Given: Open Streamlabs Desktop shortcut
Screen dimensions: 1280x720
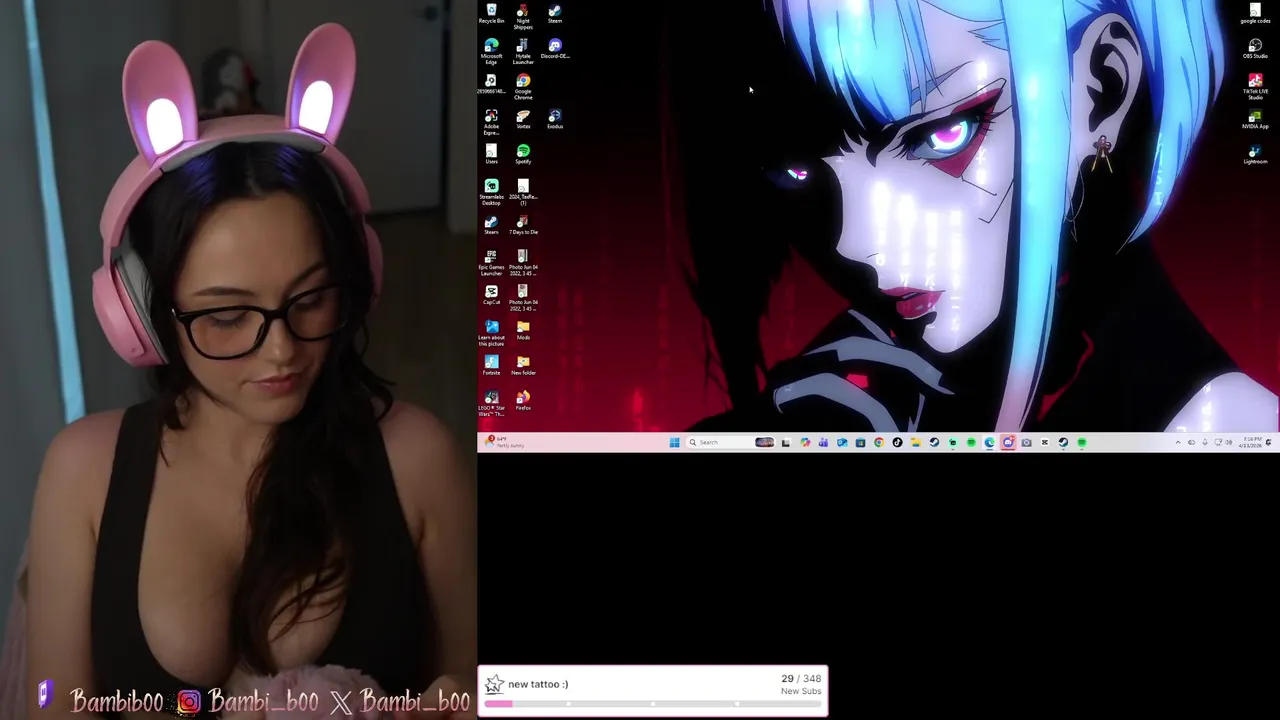Looking at the screenshot, I should 491,192.
